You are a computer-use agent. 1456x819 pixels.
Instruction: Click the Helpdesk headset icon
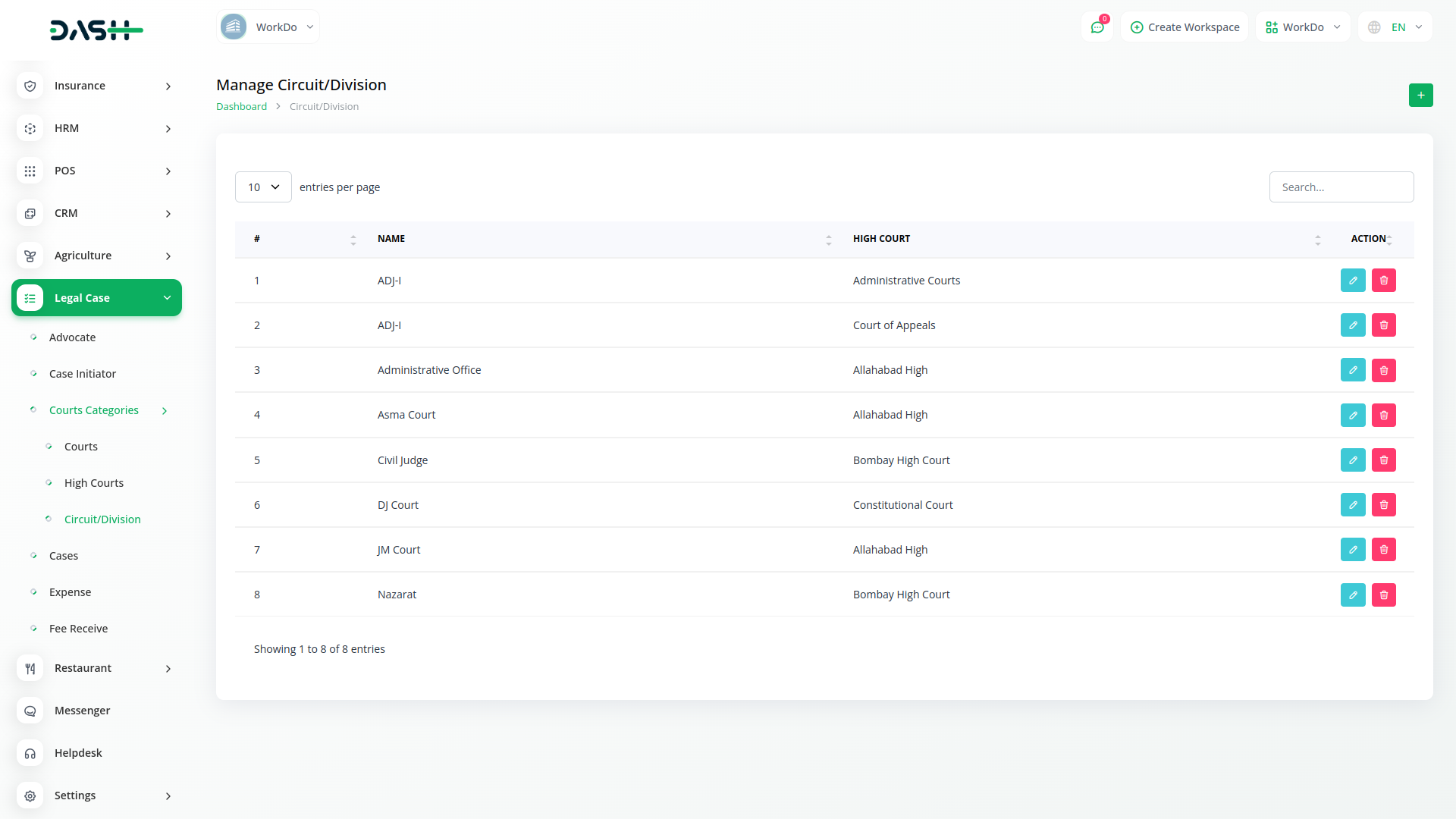pyautogui.click(x=30, y=753)
